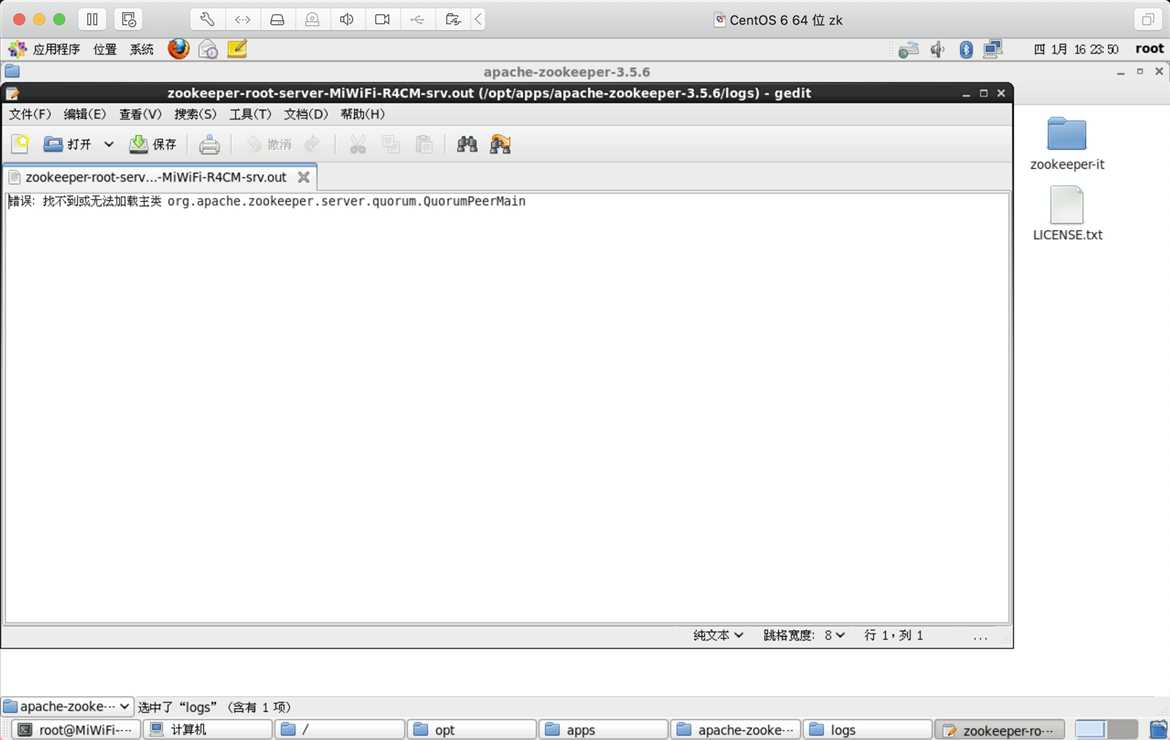This screenshot has height=740, width=1170.
Task: Expand the recent files arrow beside 打开
Action: [x=109, y=144]
